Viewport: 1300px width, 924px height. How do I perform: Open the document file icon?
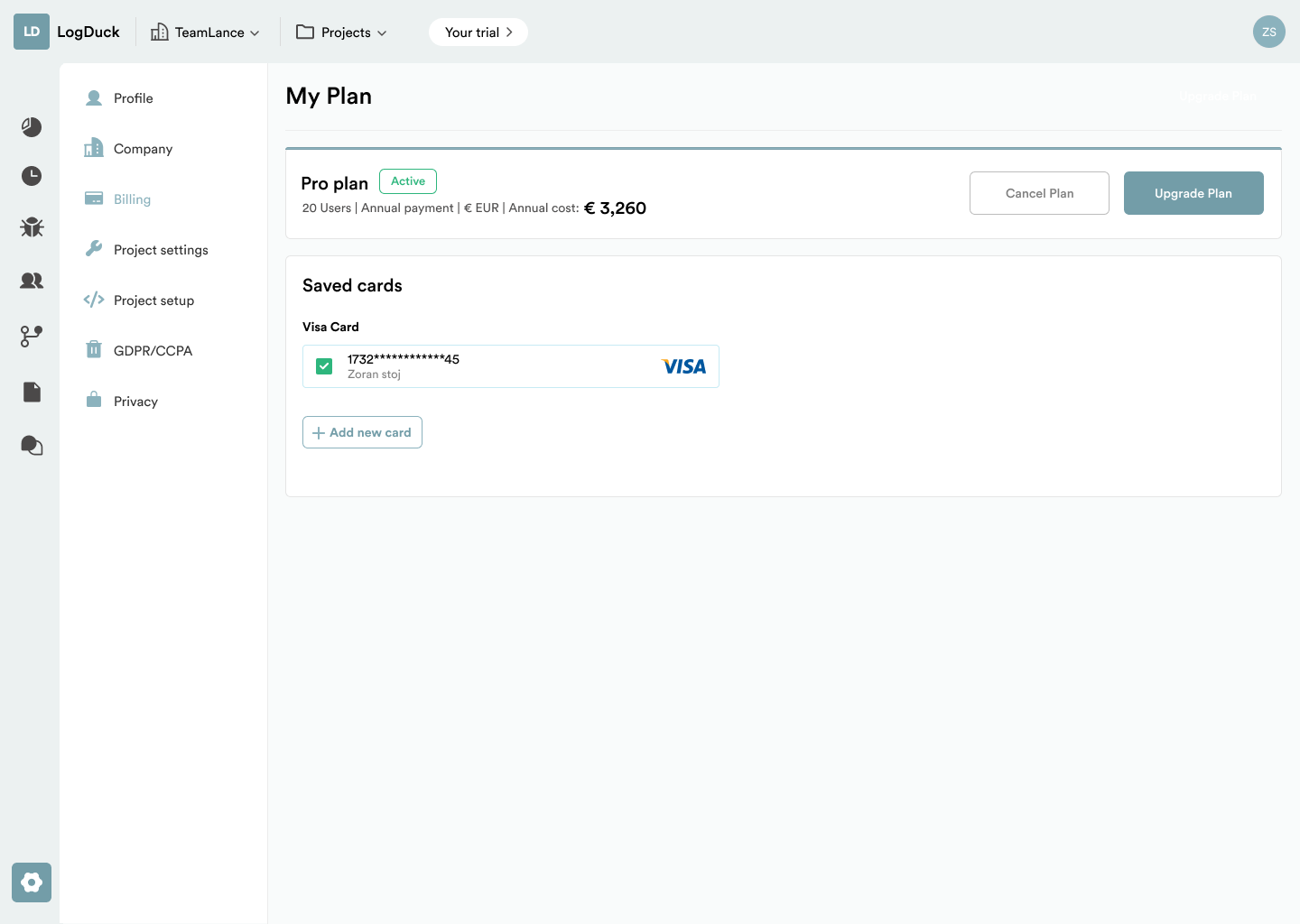[32, 392]
